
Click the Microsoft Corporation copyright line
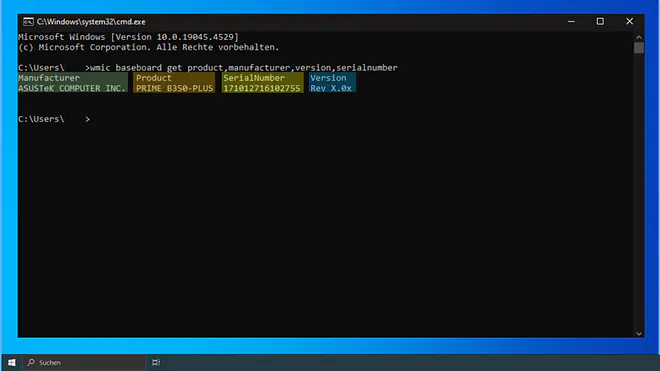click(149, 47)
